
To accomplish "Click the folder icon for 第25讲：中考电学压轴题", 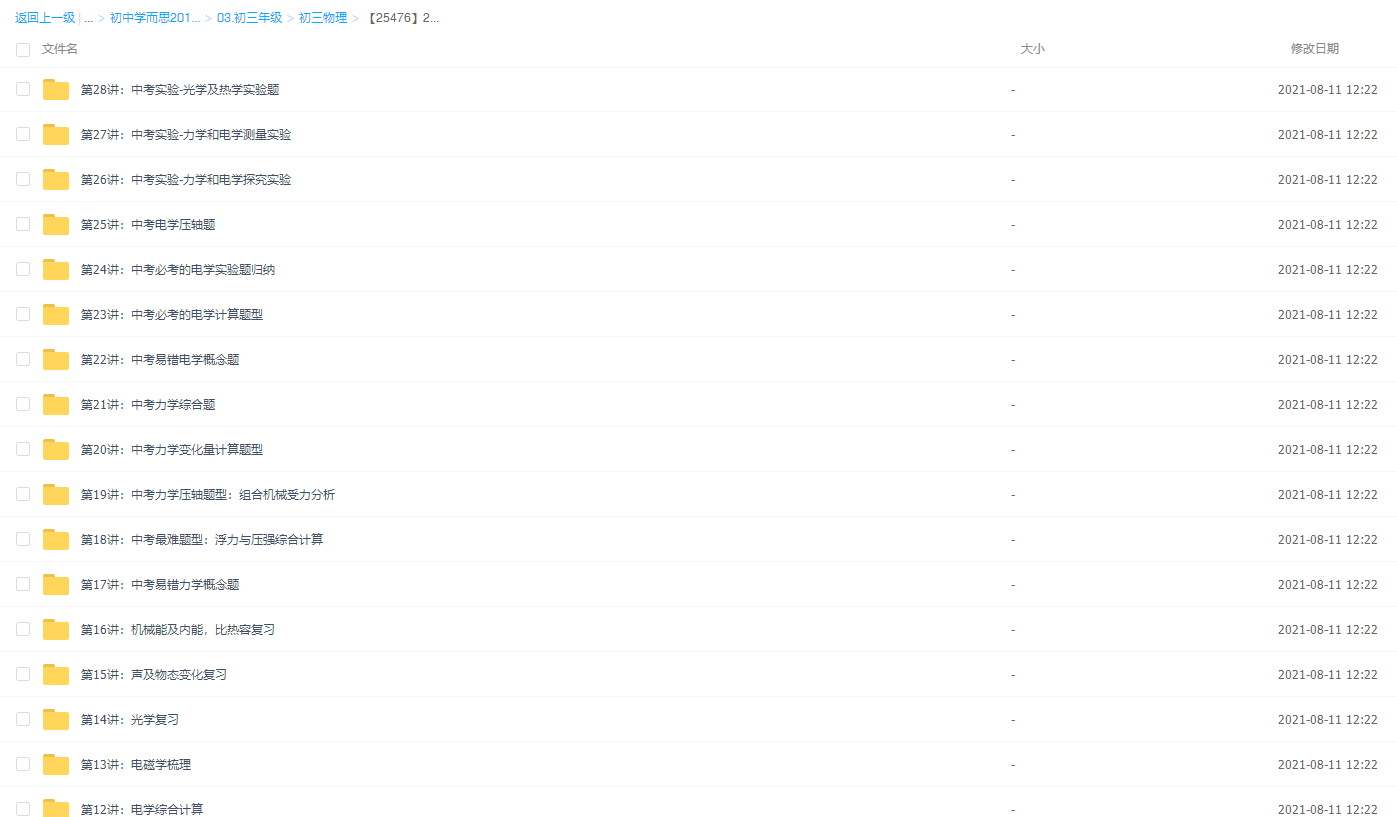I will 56,225.
